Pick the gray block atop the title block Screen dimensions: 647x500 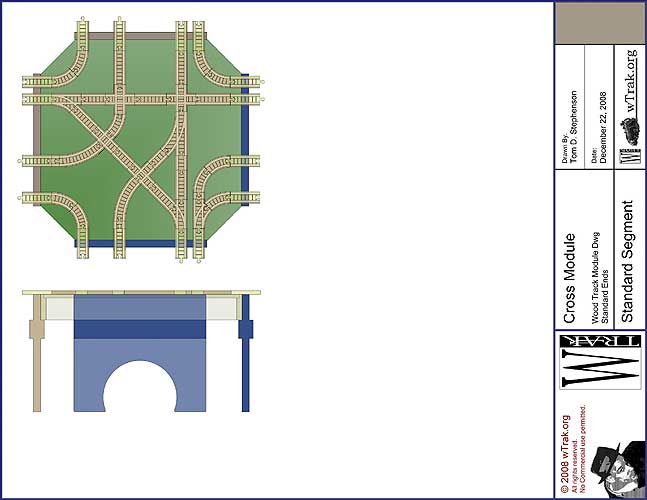coord(600,21)
